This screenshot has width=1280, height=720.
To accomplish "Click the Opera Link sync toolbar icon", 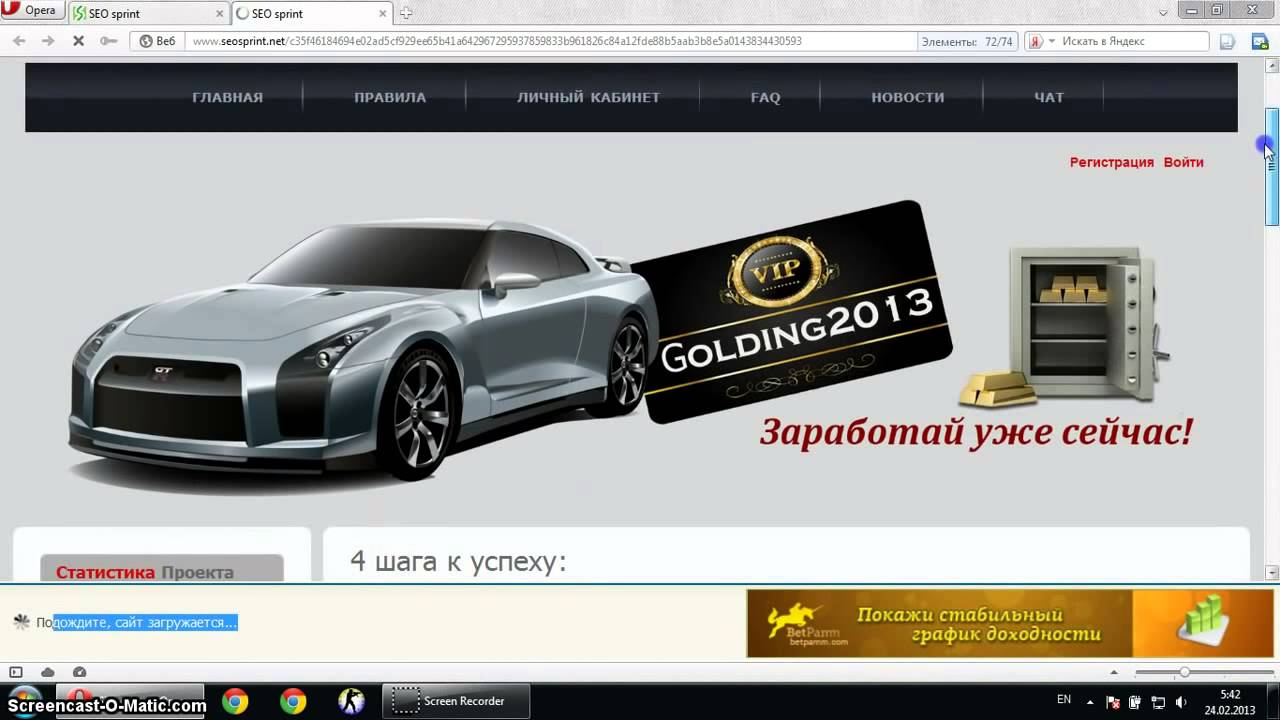I will [x=1228, y=41].
